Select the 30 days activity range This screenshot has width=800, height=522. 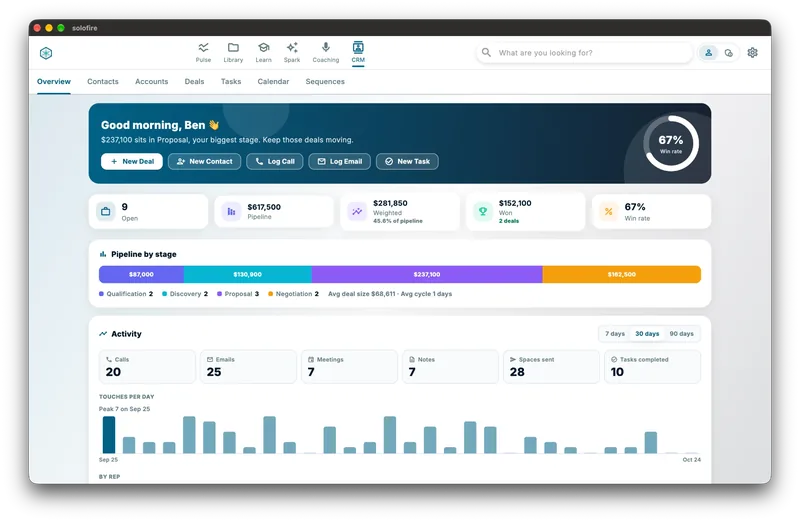647,334
